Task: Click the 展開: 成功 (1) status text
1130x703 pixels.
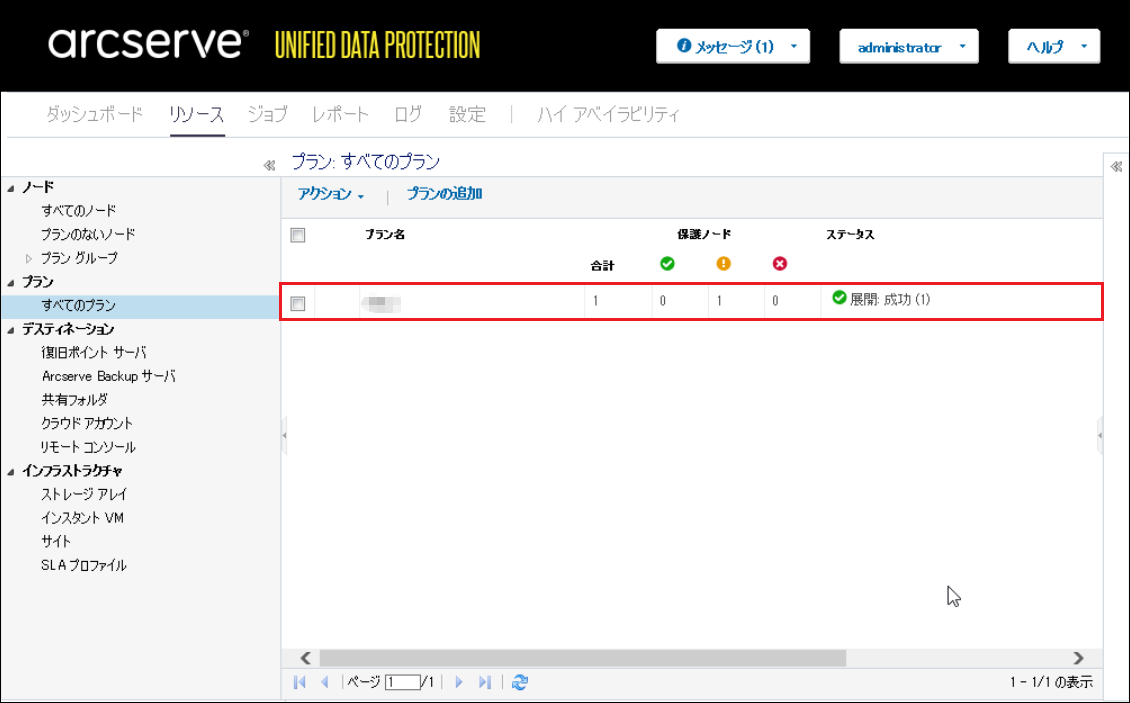Action: pos(891,299)
